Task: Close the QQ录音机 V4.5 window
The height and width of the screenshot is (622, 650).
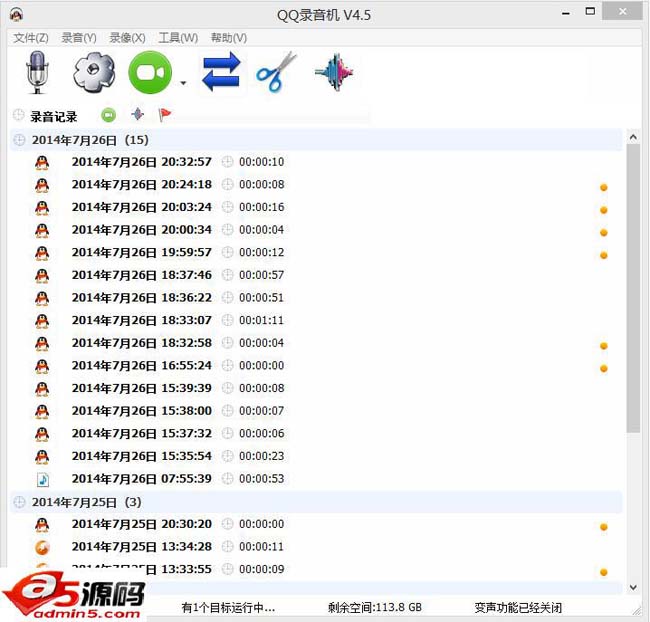Action: coord(623,12)
